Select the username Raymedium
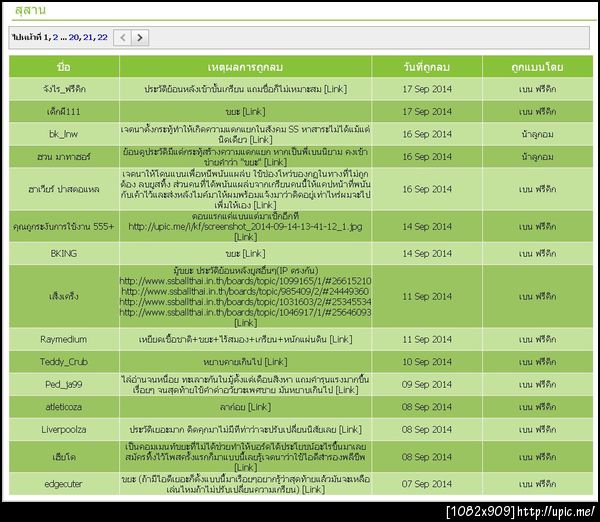 click(x=64, y=339)
